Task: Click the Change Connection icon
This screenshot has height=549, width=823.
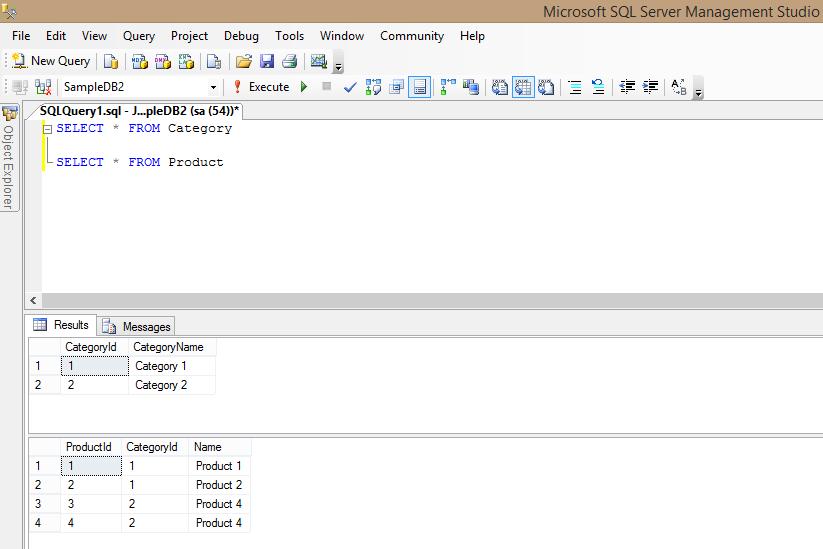Action: click(43, 87)
